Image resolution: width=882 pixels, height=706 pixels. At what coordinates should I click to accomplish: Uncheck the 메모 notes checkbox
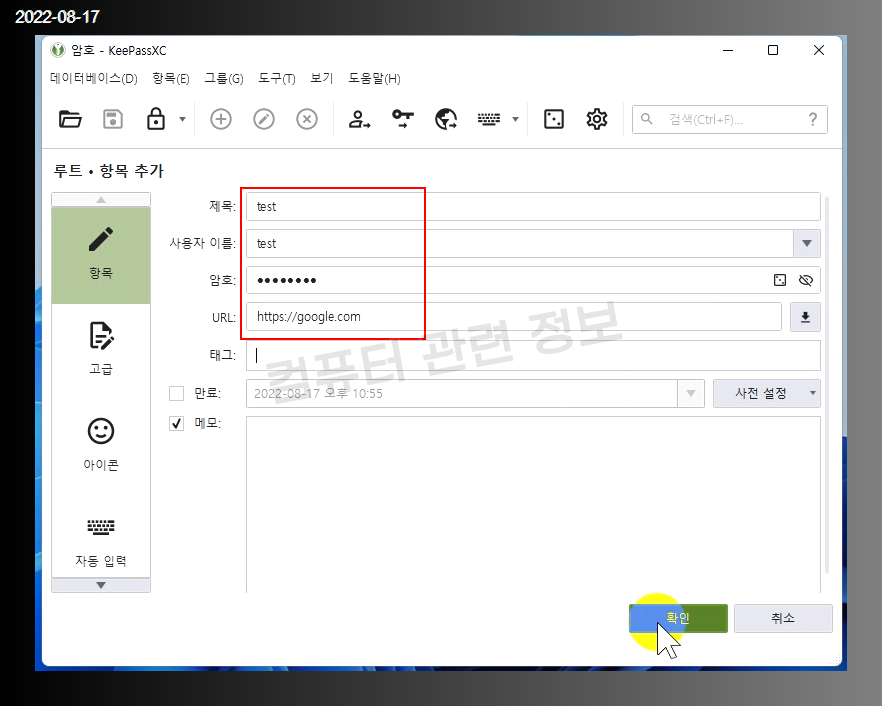click(x=177, y=423)
